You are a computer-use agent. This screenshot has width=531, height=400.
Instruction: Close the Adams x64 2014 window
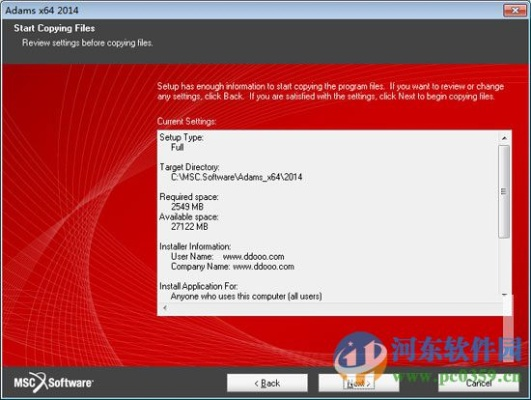coord(515,10)
